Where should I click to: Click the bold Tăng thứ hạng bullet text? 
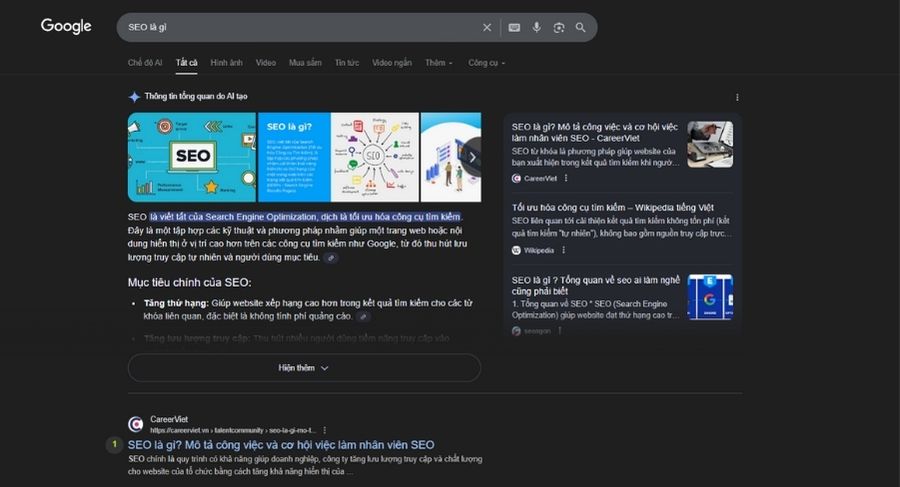pyautogui.click(x=176, y=303)
